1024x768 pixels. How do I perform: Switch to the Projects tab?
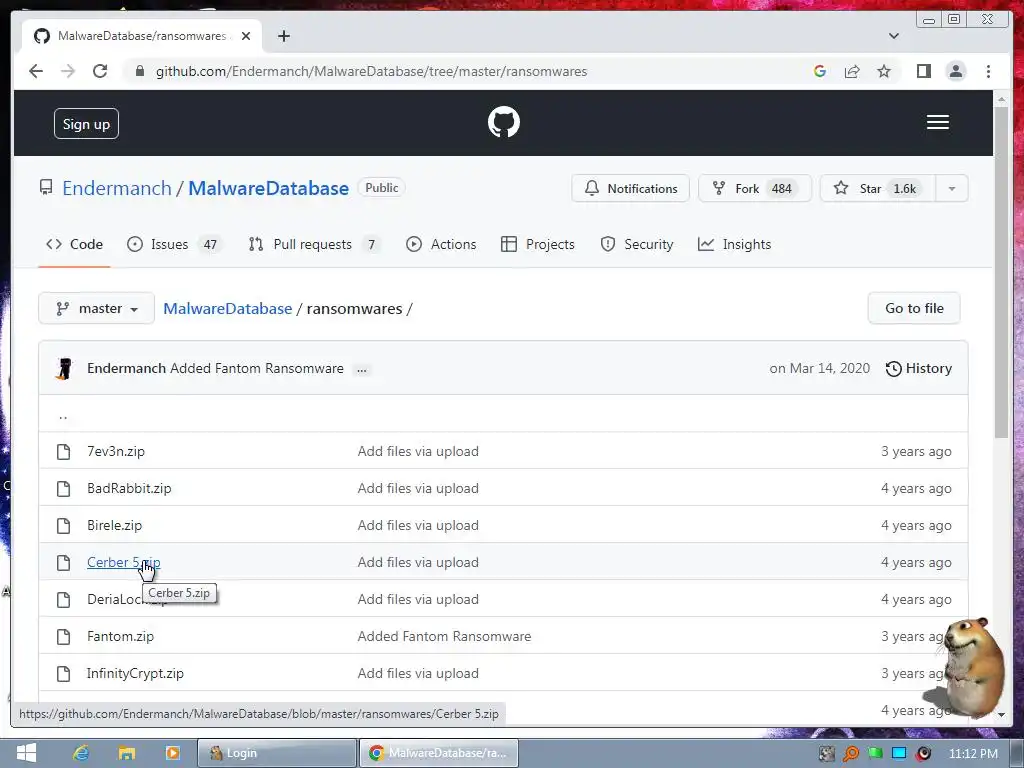[537, 244]
